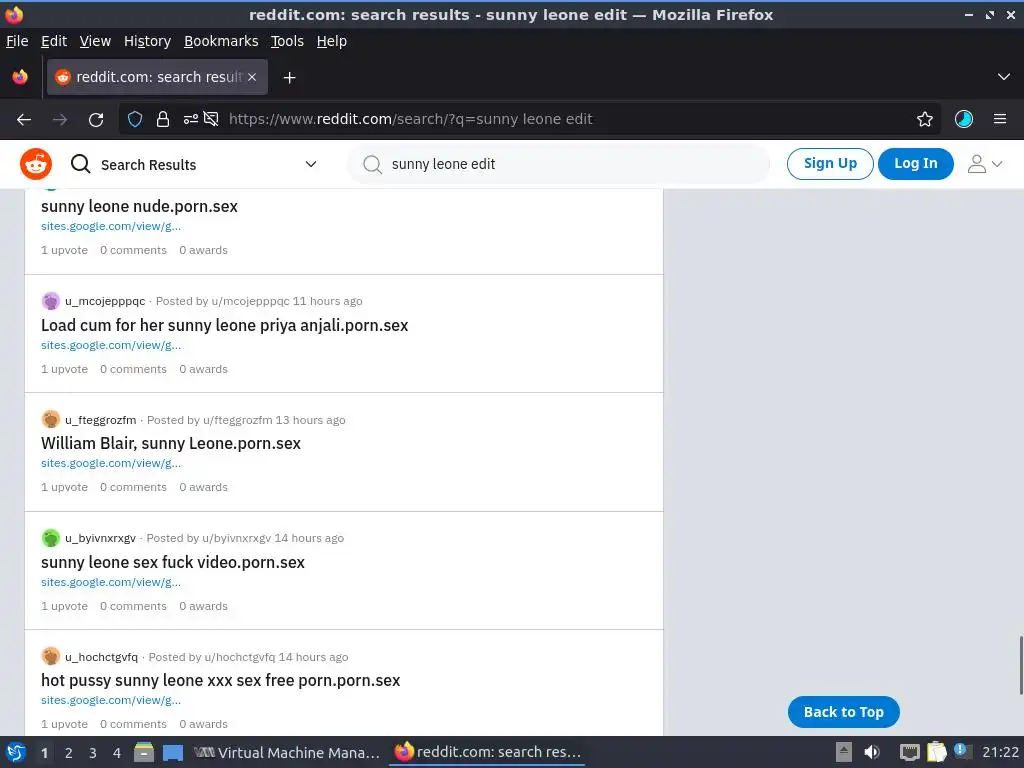Open the History menu

tap(147, 41)
